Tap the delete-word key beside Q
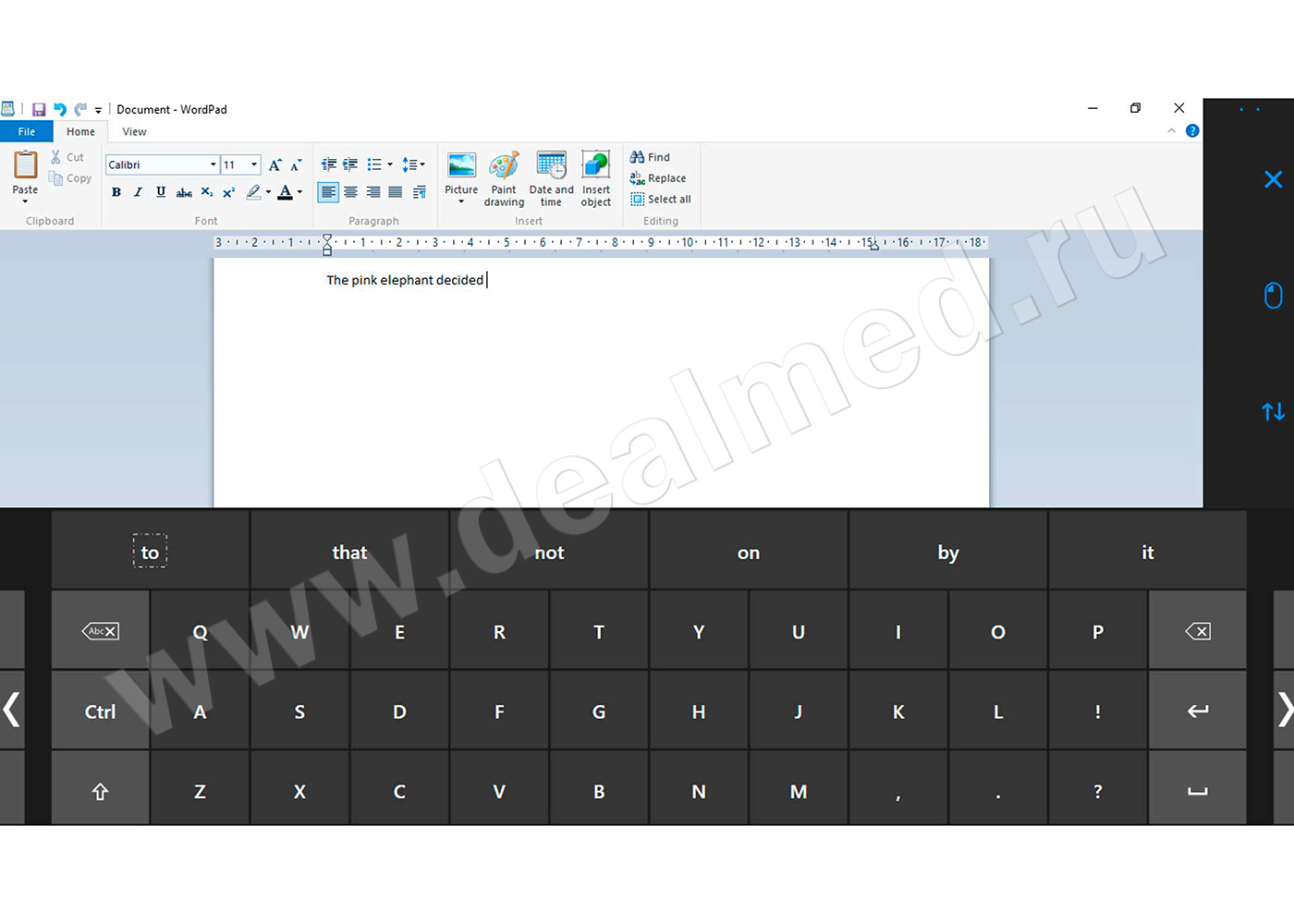This screenshot has height=924, width=1294. [x=100, y=631]
